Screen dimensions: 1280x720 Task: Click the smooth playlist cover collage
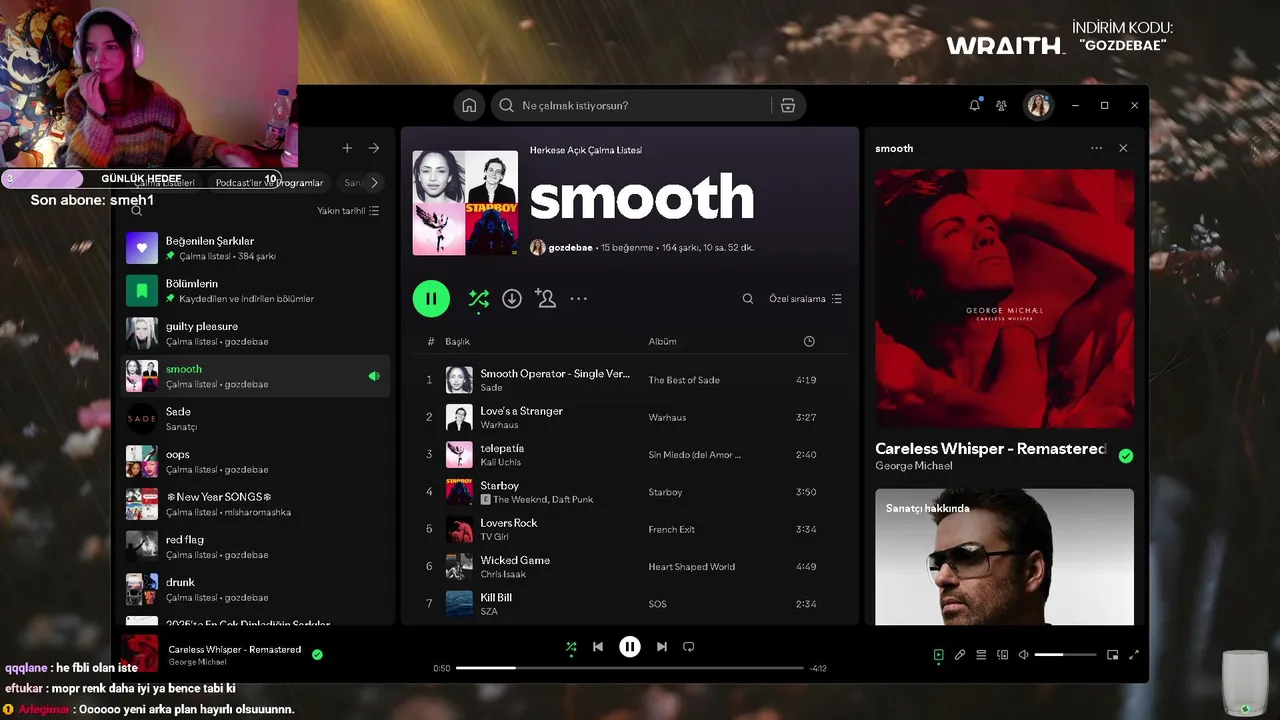465,203
